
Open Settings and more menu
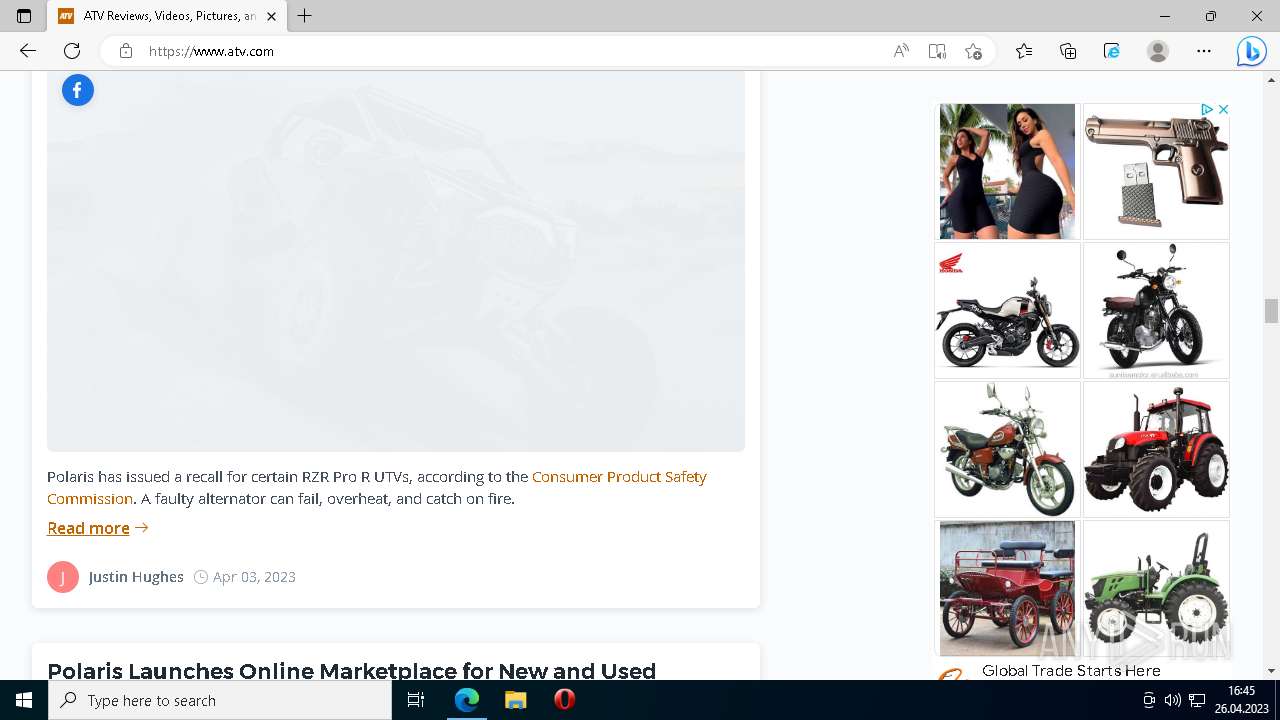[1204, 51]
